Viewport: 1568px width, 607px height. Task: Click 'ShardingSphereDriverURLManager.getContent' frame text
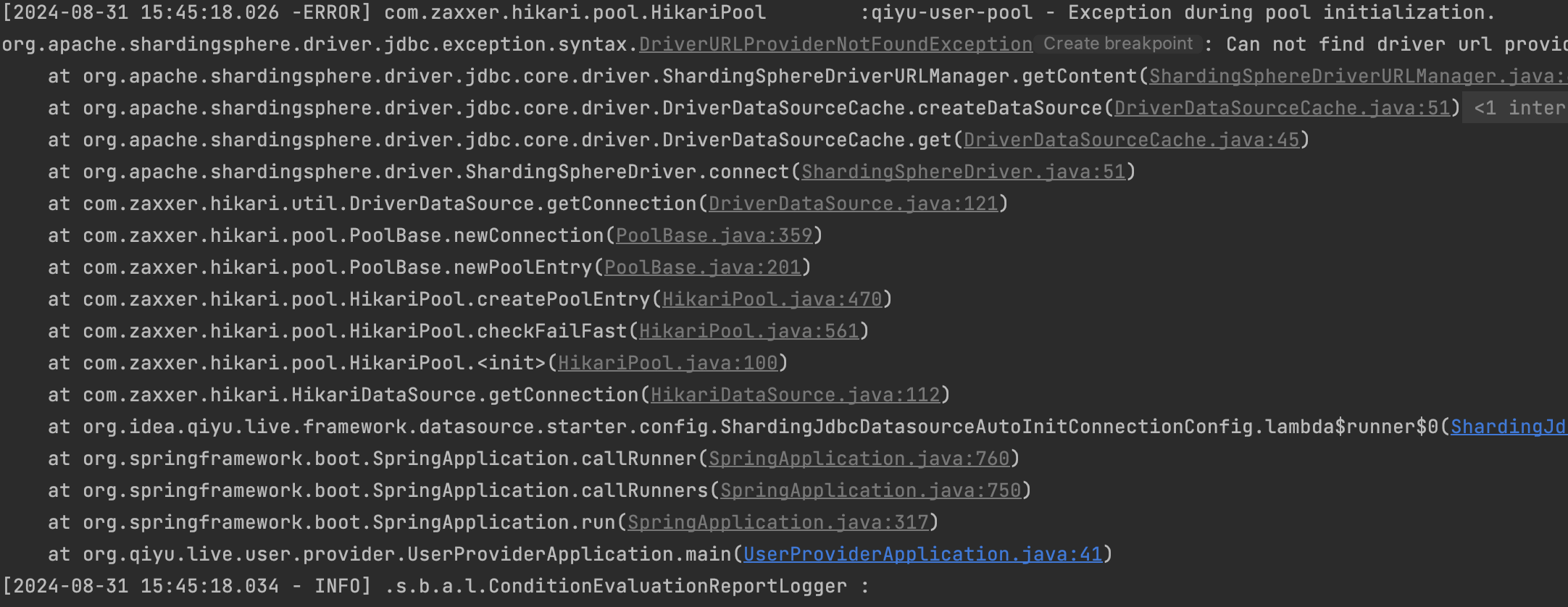899,76
